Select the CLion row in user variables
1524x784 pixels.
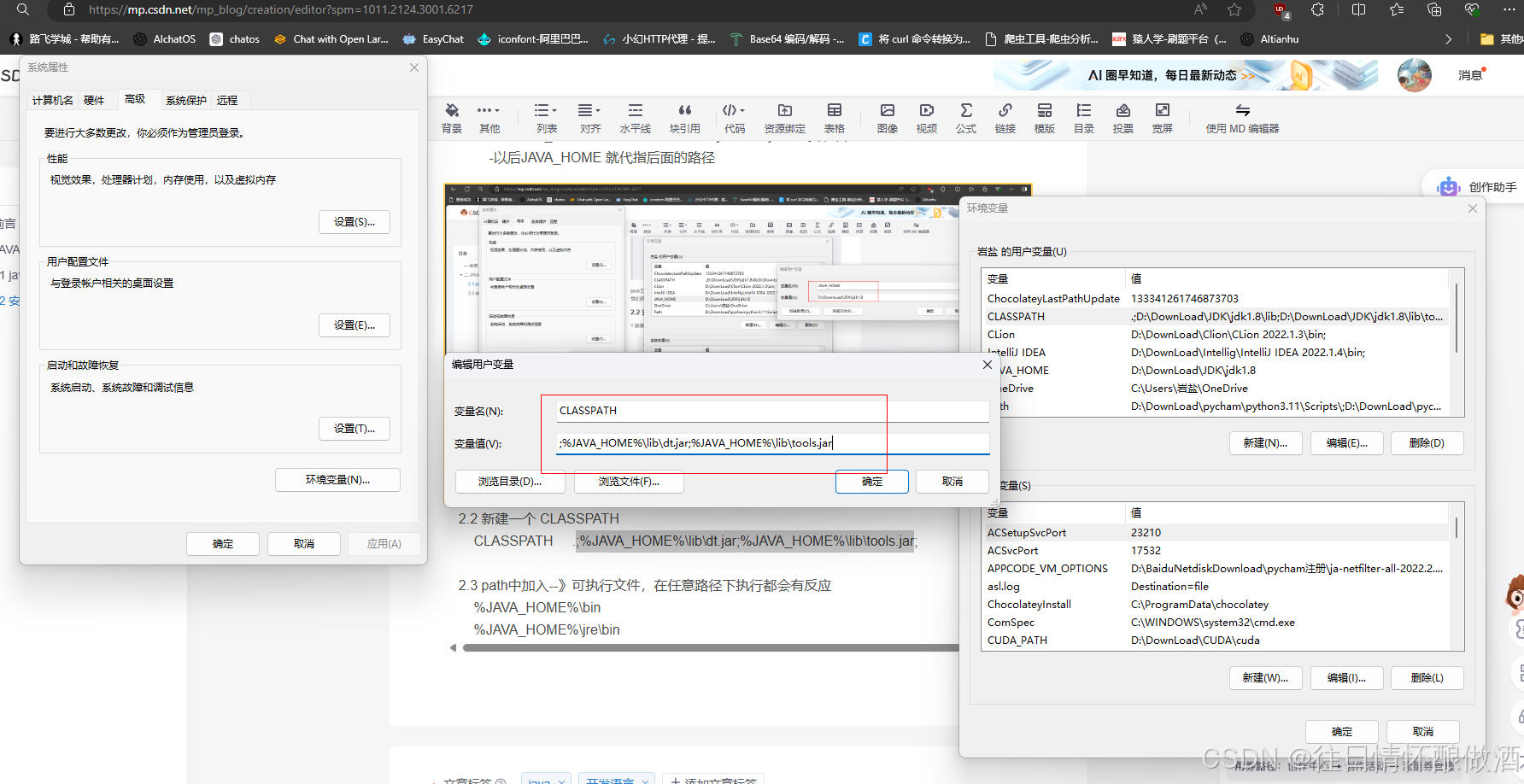[1216, 335]
